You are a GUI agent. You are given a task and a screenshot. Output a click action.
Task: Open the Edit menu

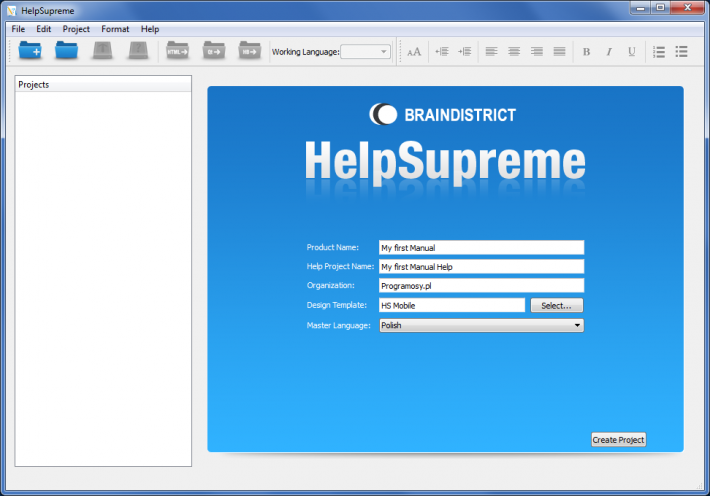pos(43,29)
